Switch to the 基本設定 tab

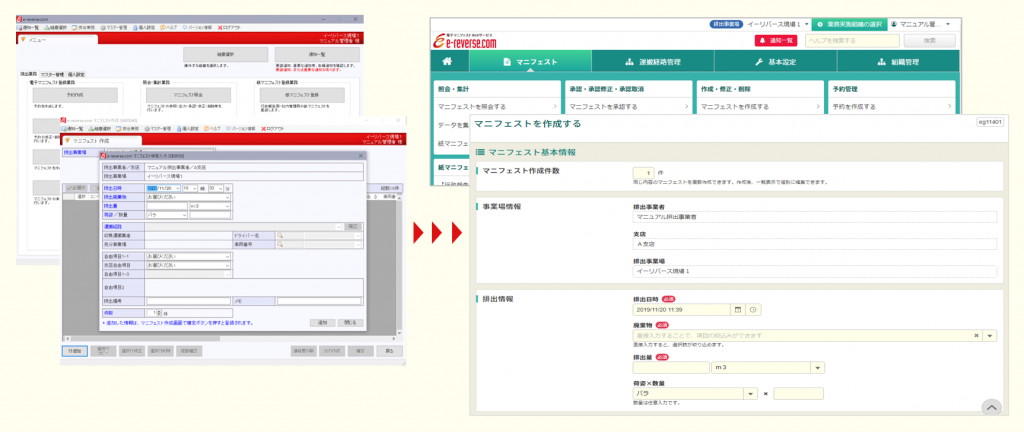(x=775, y=62)
